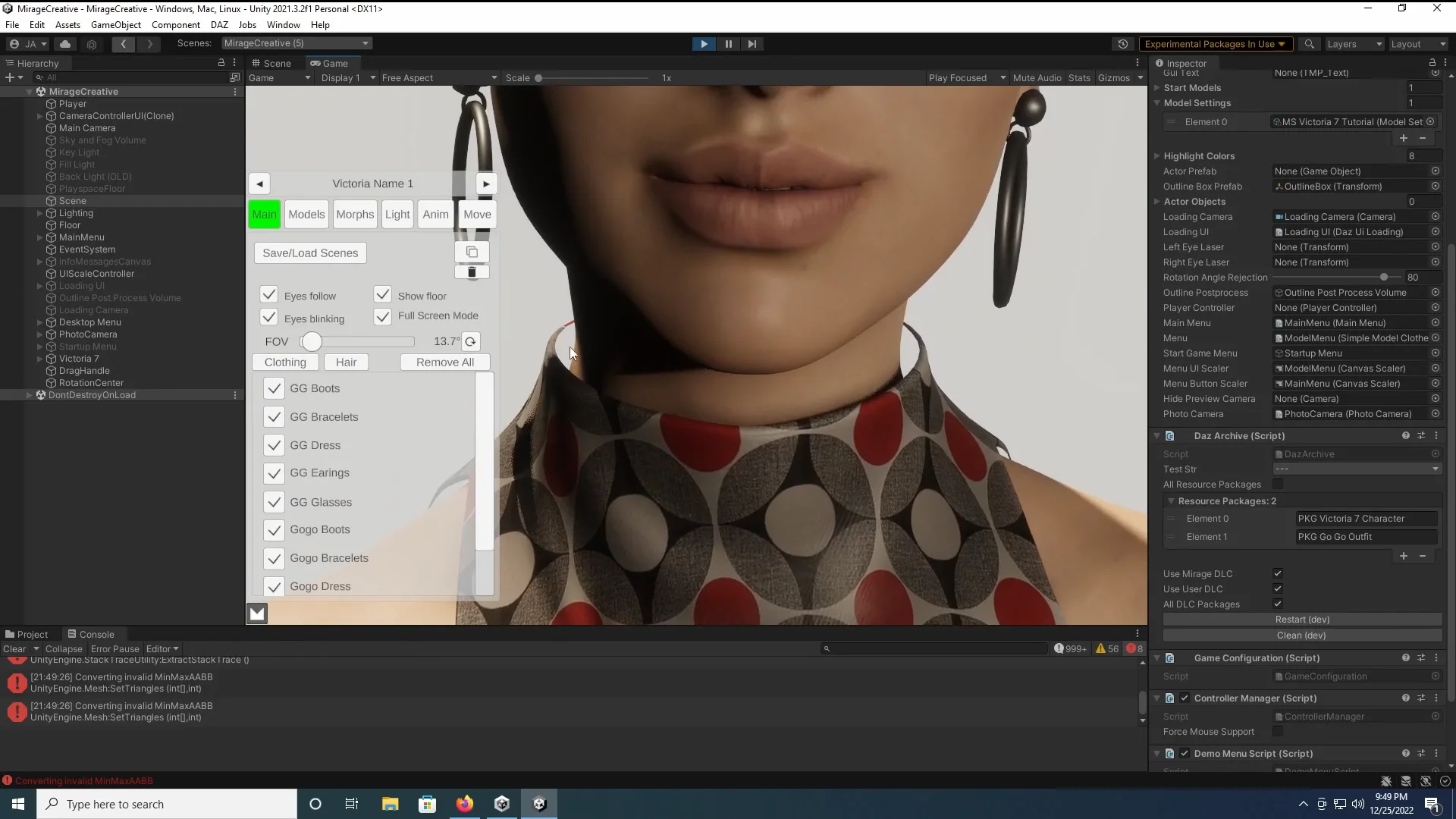Click the Clean (dev) button
Image resolution: width=1456 pixels, height=819 pixels.
1301,635
